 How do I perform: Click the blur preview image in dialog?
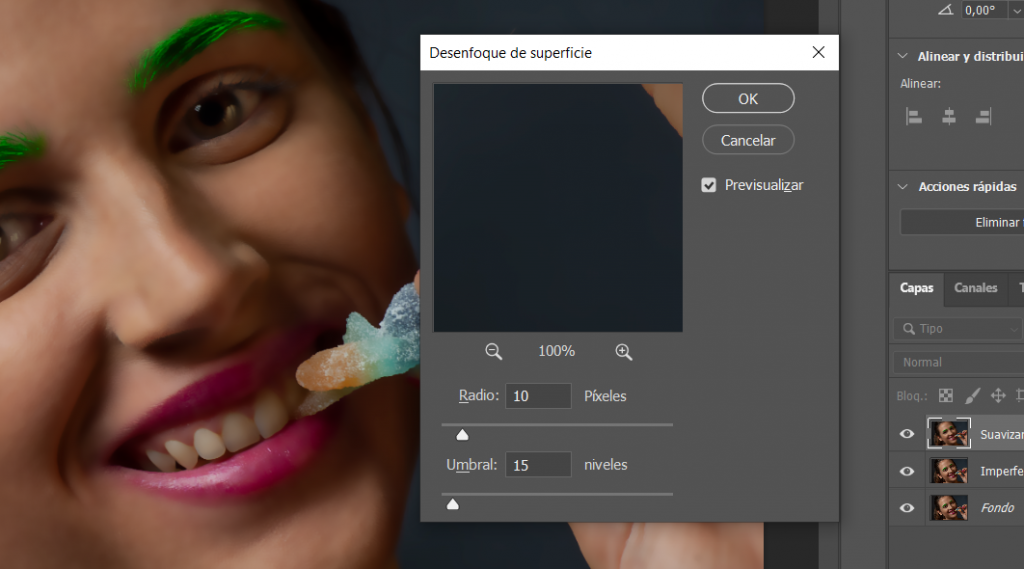558,208
